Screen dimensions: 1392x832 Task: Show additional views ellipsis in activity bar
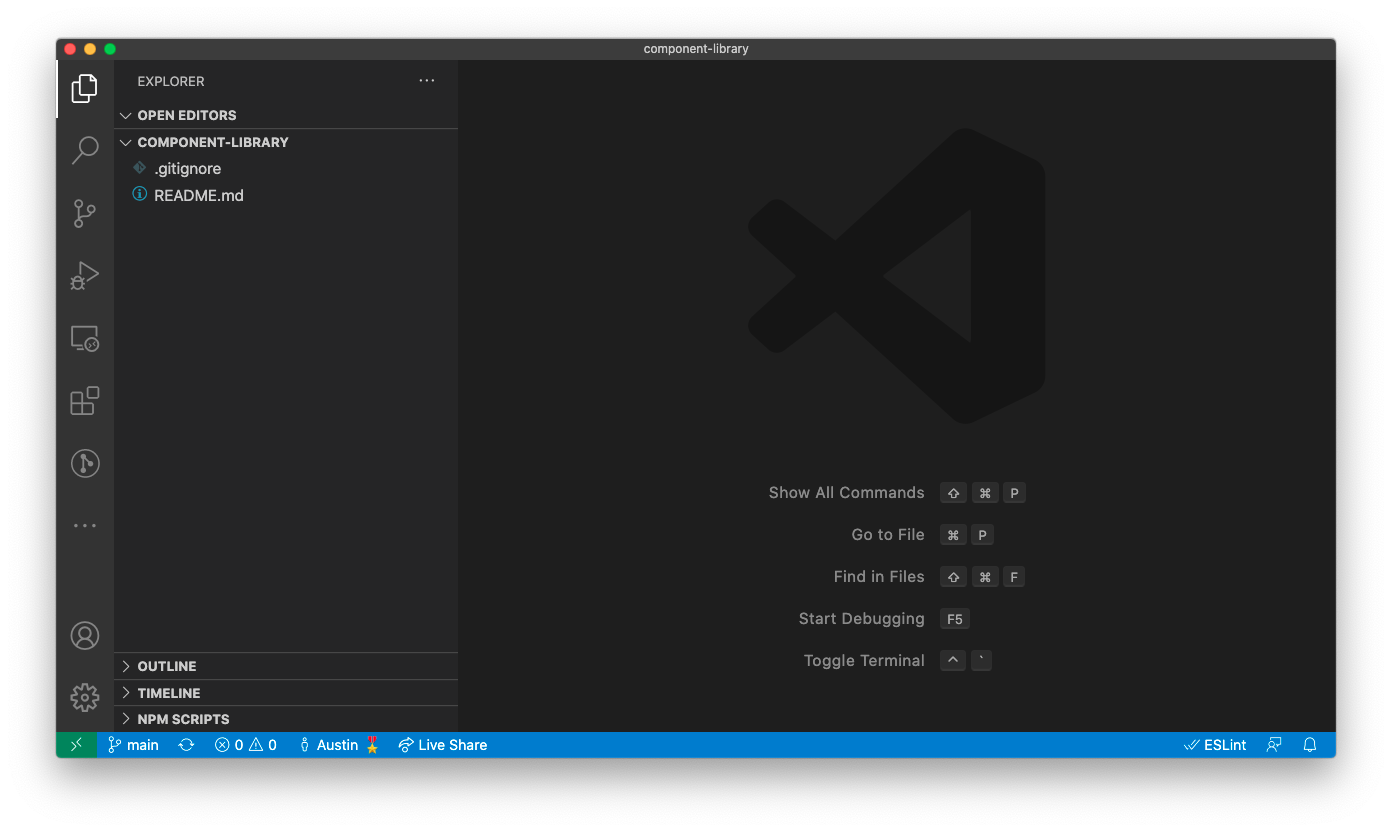tap(85, 525)
